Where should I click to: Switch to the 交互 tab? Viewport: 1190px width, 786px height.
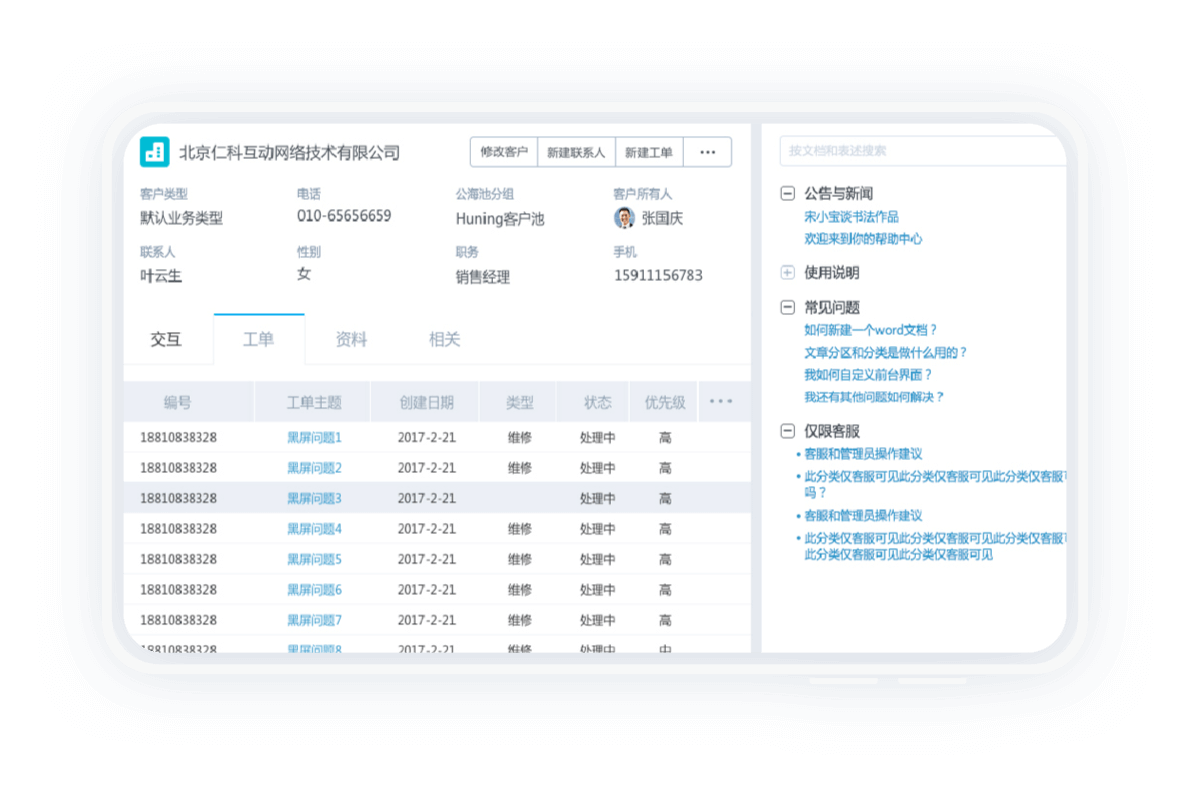coord(166,339)
